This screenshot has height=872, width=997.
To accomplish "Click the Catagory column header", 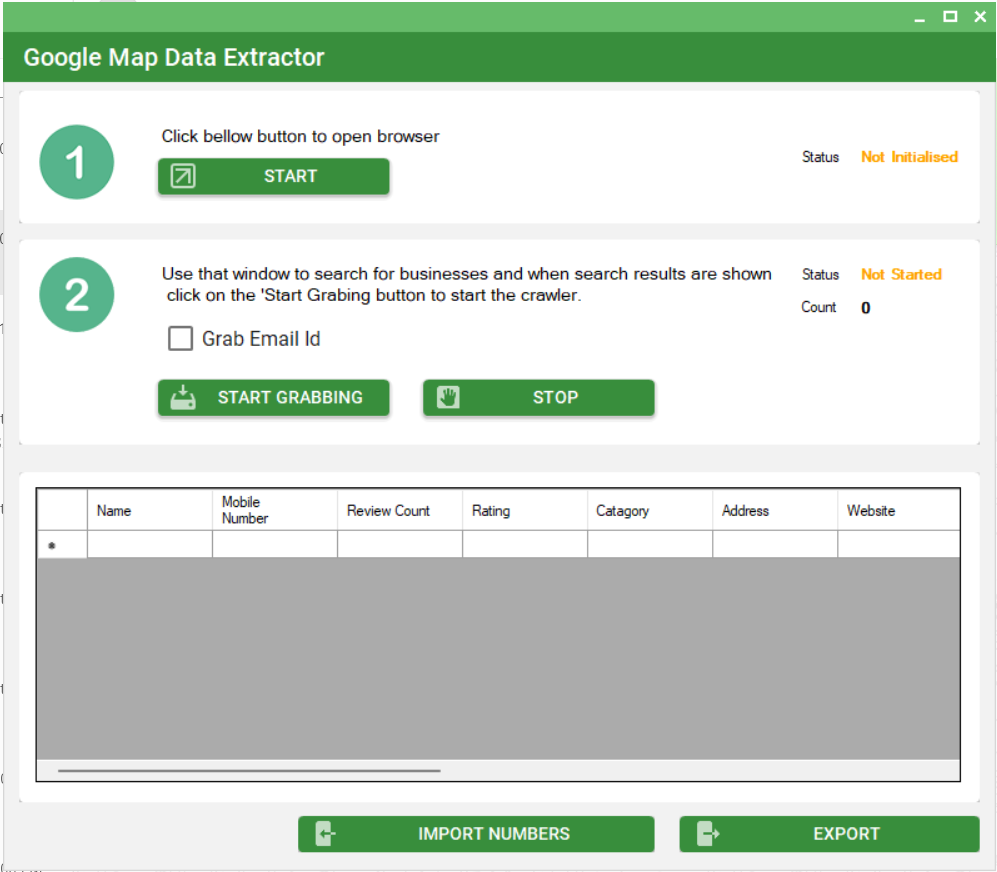I will (x=650, y=510).
